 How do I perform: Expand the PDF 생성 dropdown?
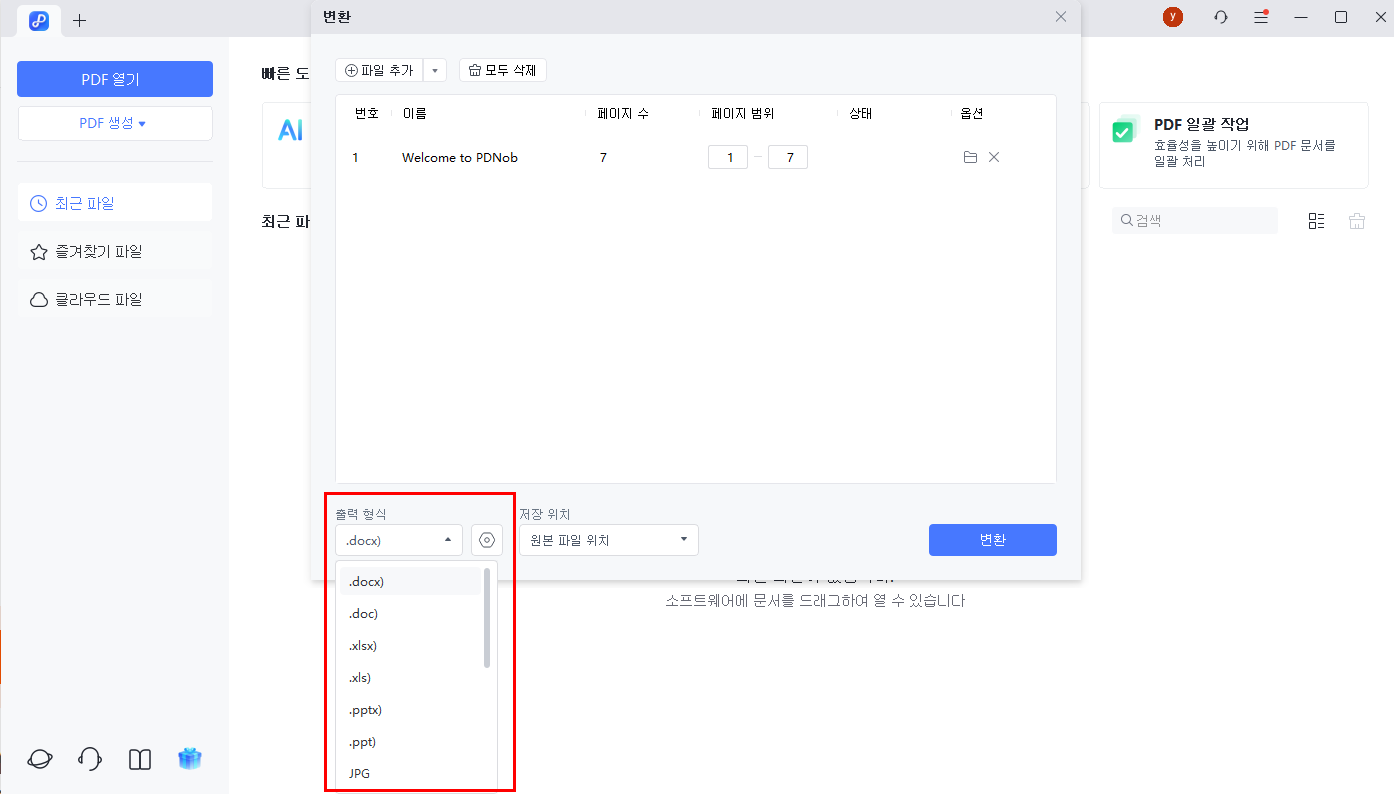coord(114,123)
